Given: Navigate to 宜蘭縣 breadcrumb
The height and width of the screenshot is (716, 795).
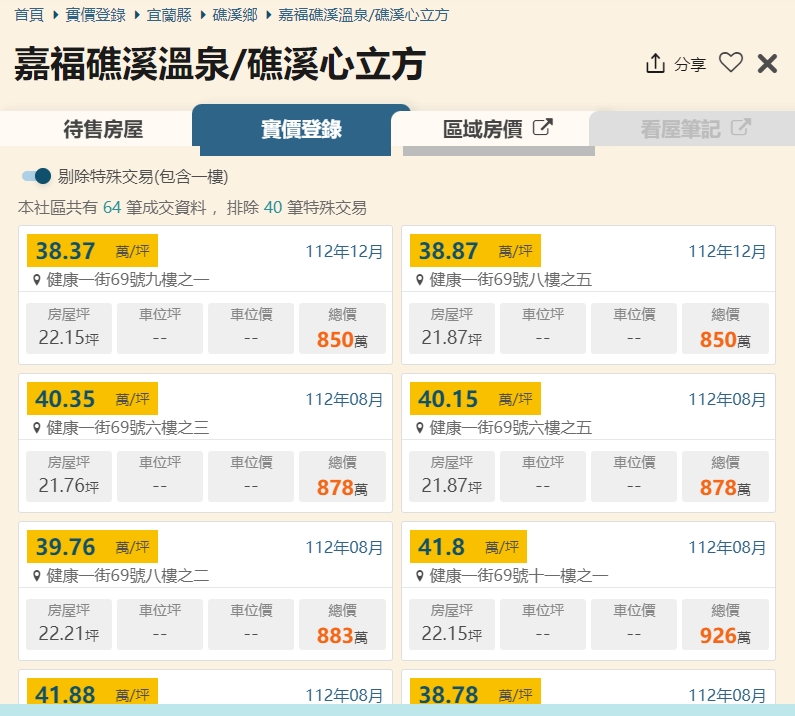Looking at the screenshot, I should [169, 15].
